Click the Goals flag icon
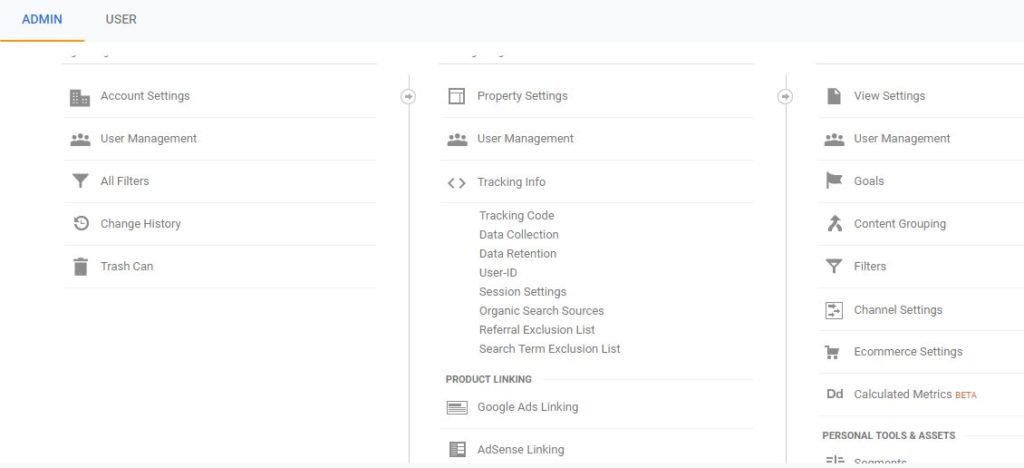 834,181
